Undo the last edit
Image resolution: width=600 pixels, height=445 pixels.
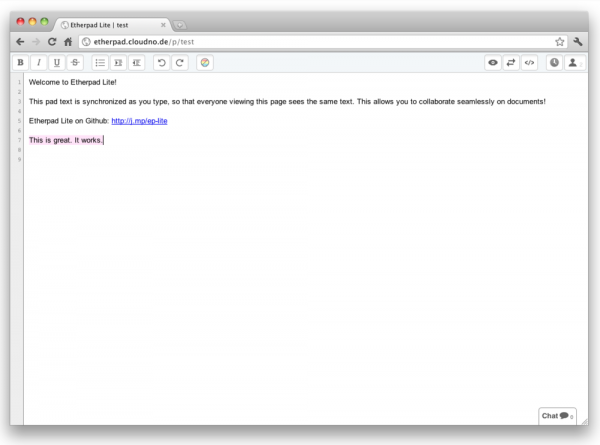161,62
